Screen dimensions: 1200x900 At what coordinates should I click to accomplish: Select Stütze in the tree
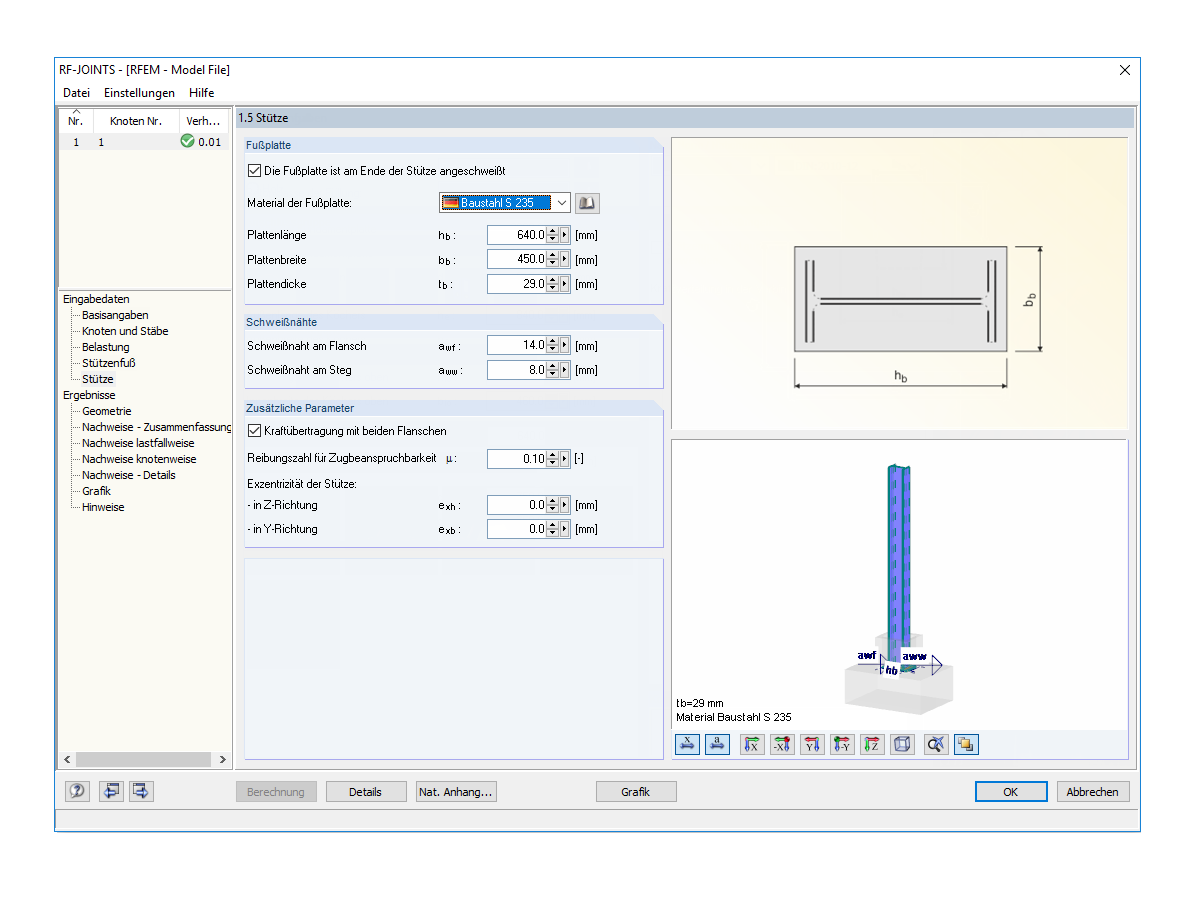(98, 379)
